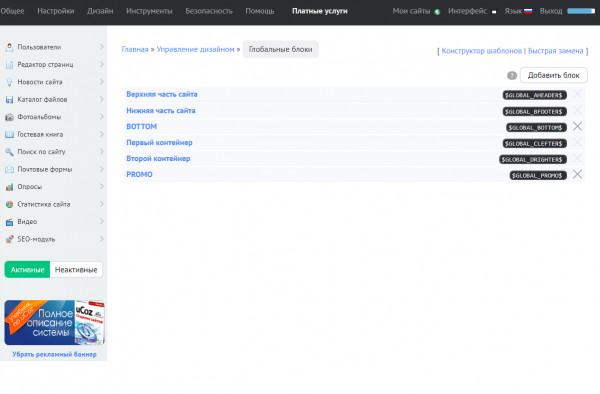Image resolution: width=600 pixels, height=394 pixels.
Task: Click the uCoz textbook advertising banner
Action: pos(54,323)
